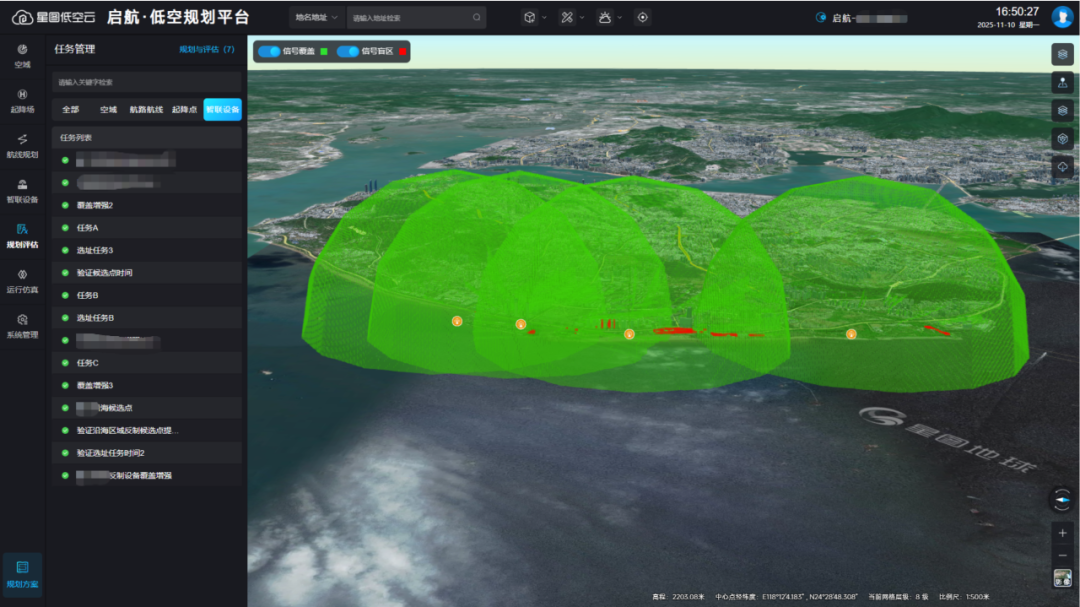Zoom in the map with plus button

tap(1062, 533)
